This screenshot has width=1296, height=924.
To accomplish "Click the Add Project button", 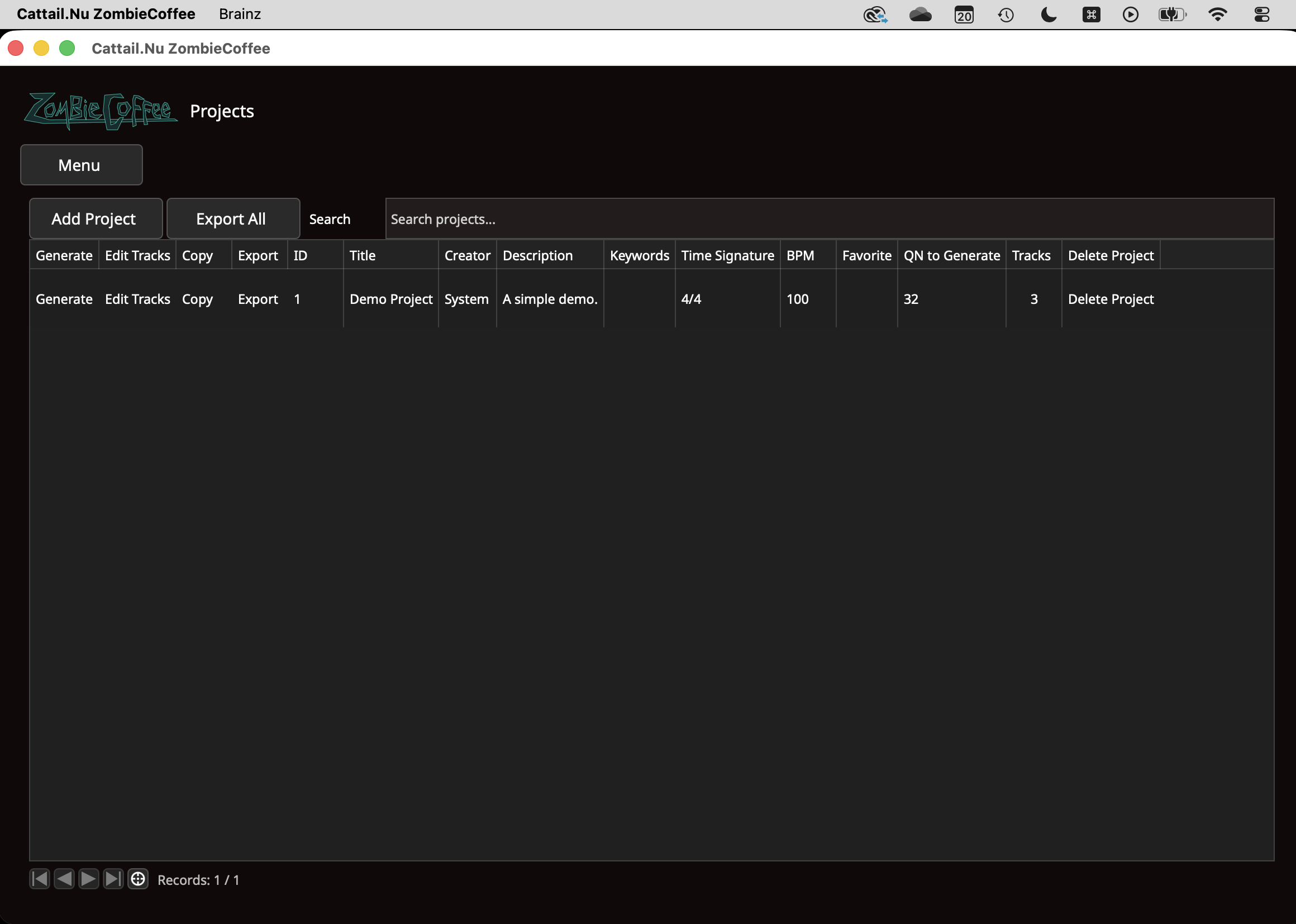I will coord(96,218).
